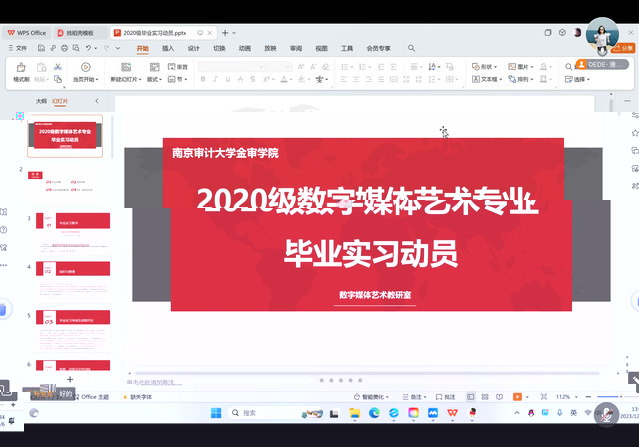Toggle the 备注 notes pane
Image resolution: width=639 pixels, height=447 pixels.
[412, 397]
